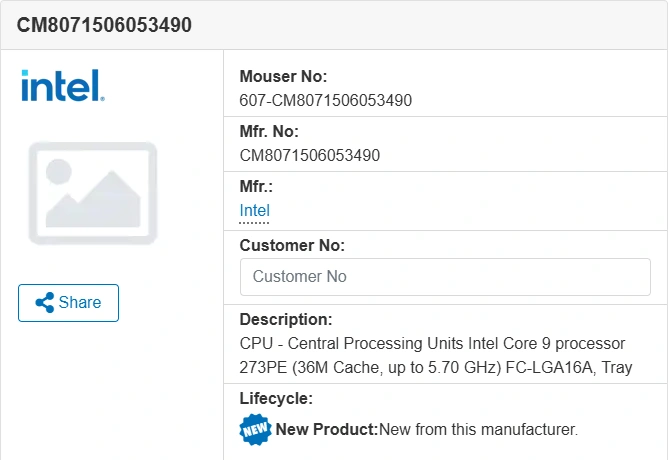
Task: Click the share icon in the Share button
Action: point(44,303)
